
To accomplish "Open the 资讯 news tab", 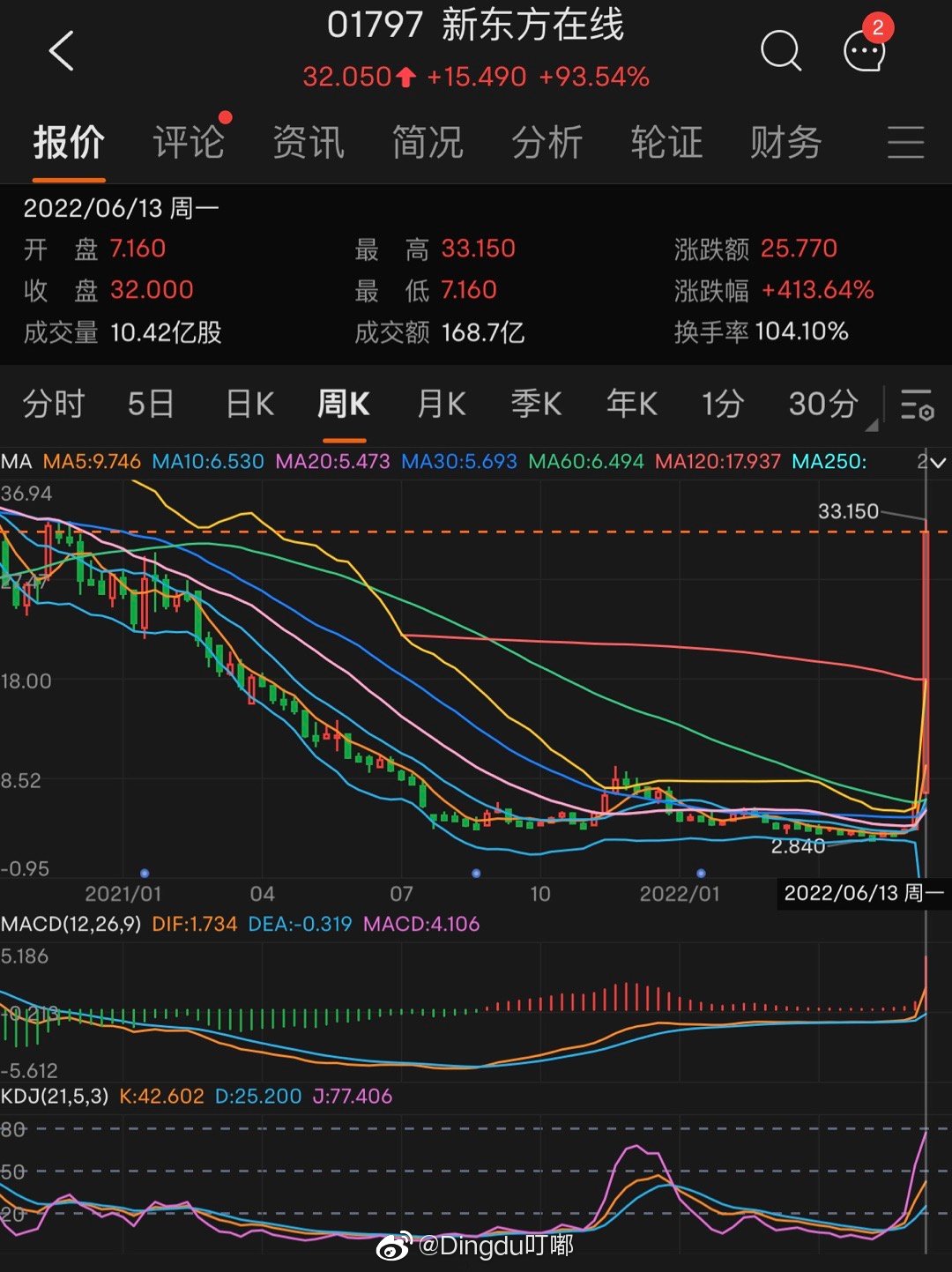I will point(308,143).
